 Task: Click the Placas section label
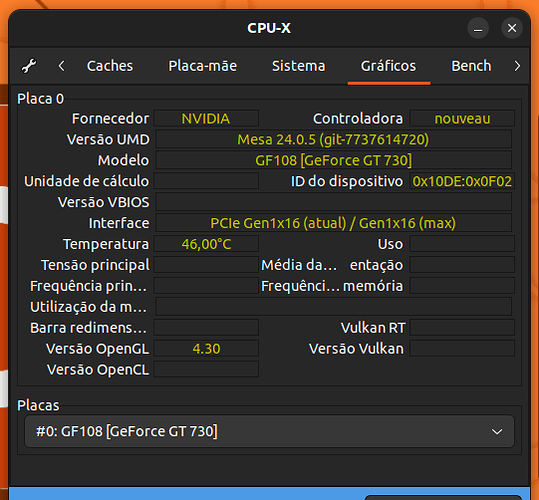coord(38,405)
